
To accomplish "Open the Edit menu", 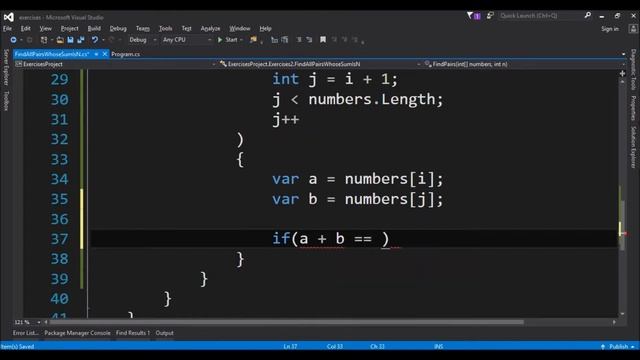I will (26, 29).
